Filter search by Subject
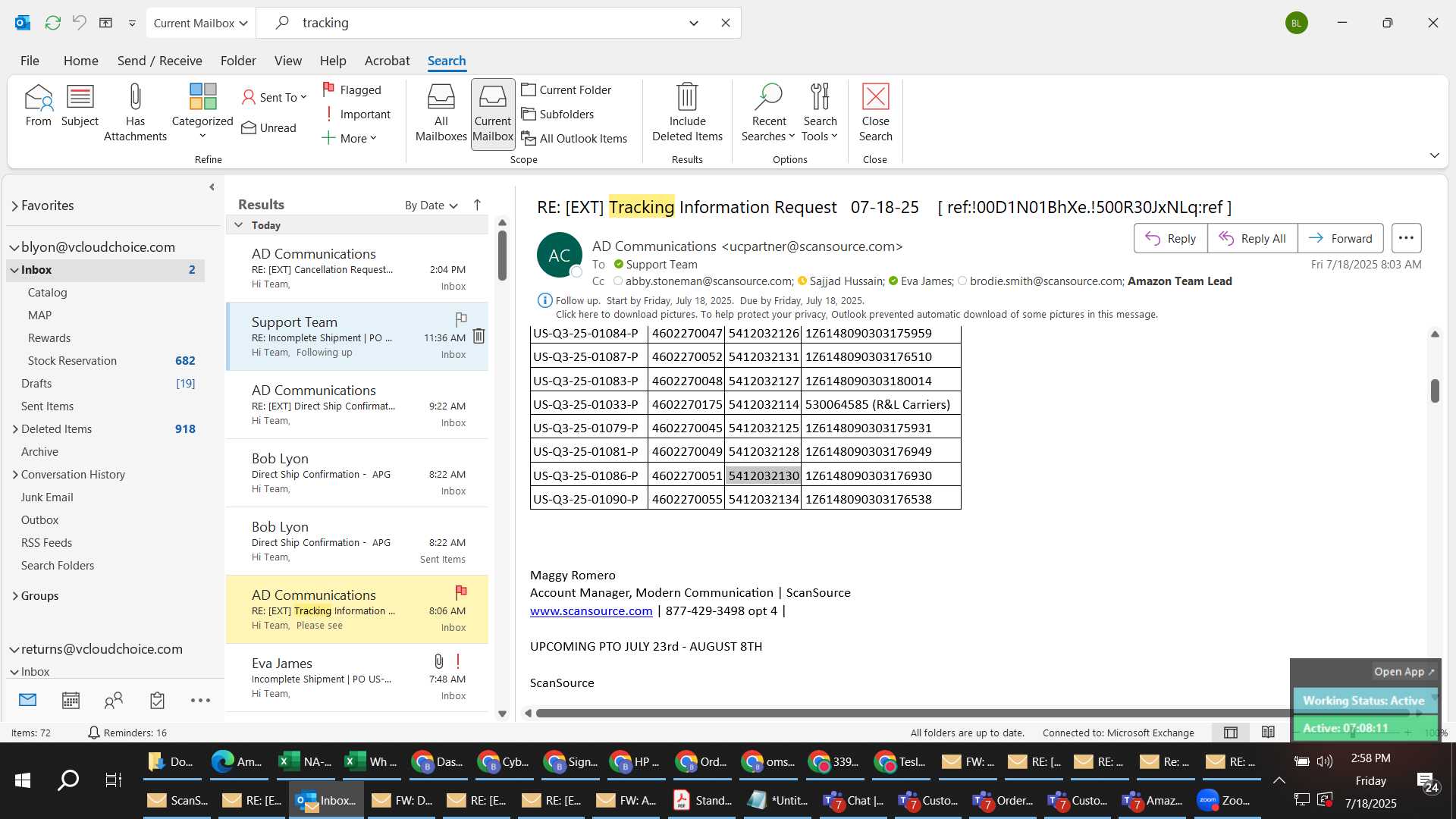This screenshot has height=819, width=1456. tap(80, 106)
